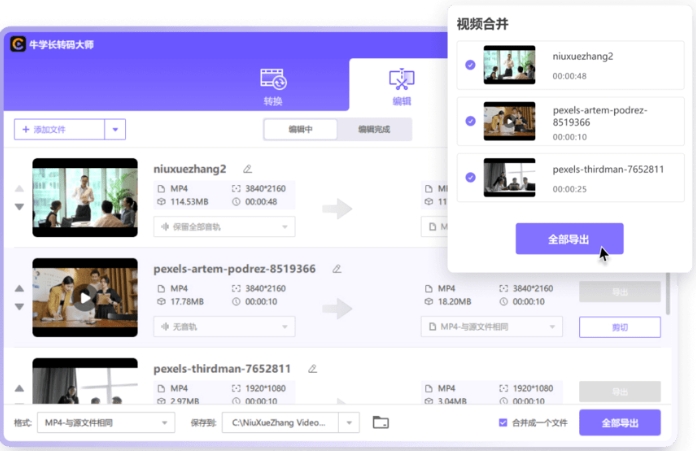Switch to the 转换 tab
The width and height of the screenshot is (696, 451).
click(273, 85)
